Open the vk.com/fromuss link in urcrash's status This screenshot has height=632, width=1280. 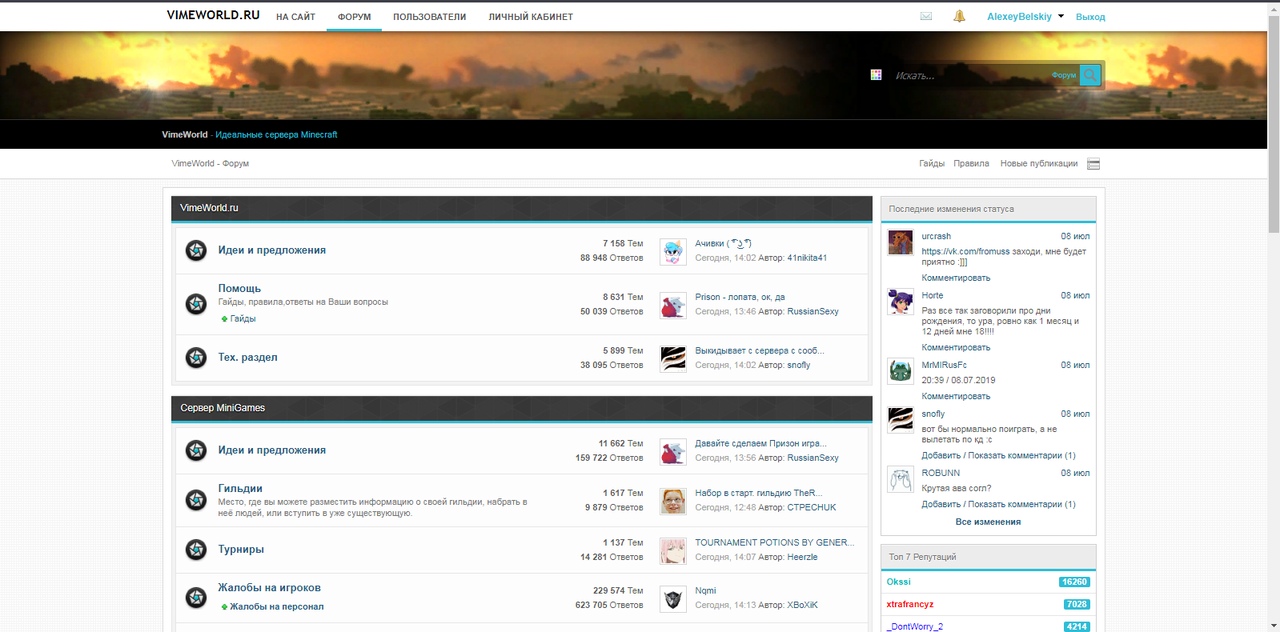pos(965,252)
